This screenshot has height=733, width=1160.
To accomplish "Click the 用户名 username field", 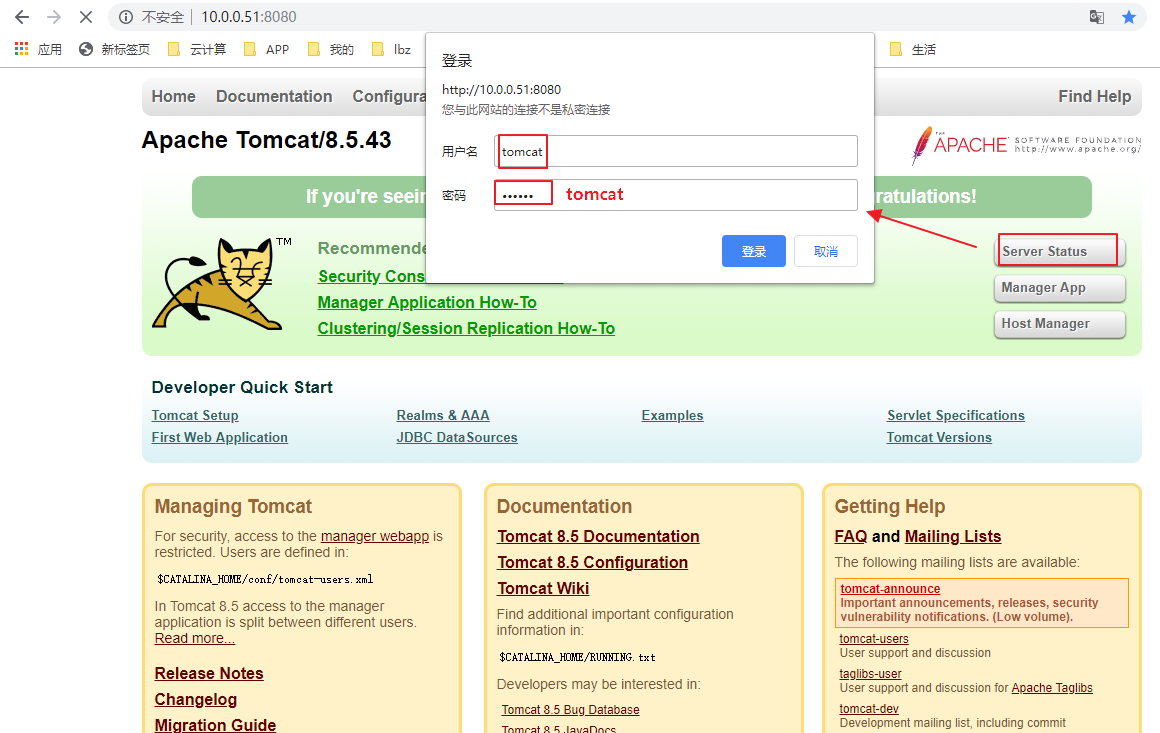I will [x=676, y=151].
